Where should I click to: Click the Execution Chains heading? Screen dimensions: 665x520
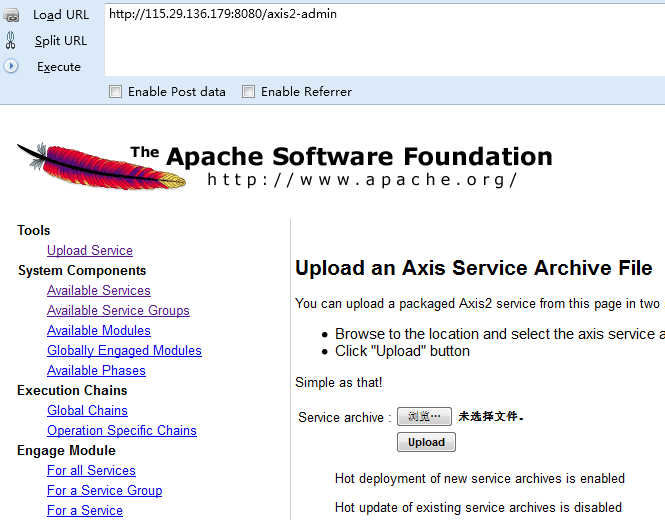click(x=72, y=390)
